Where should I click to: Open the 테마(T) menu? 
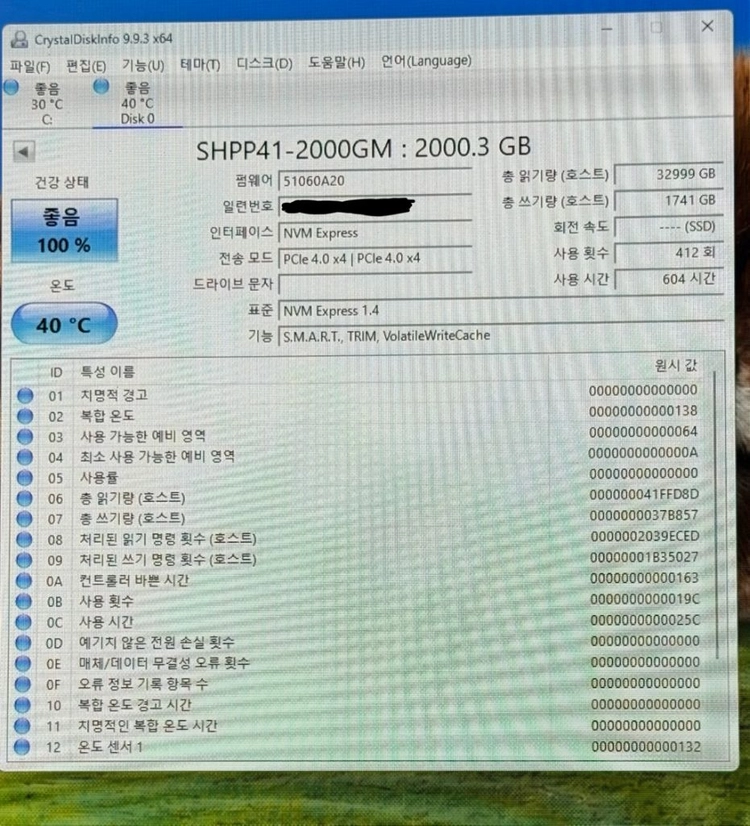tap(200, 65)
